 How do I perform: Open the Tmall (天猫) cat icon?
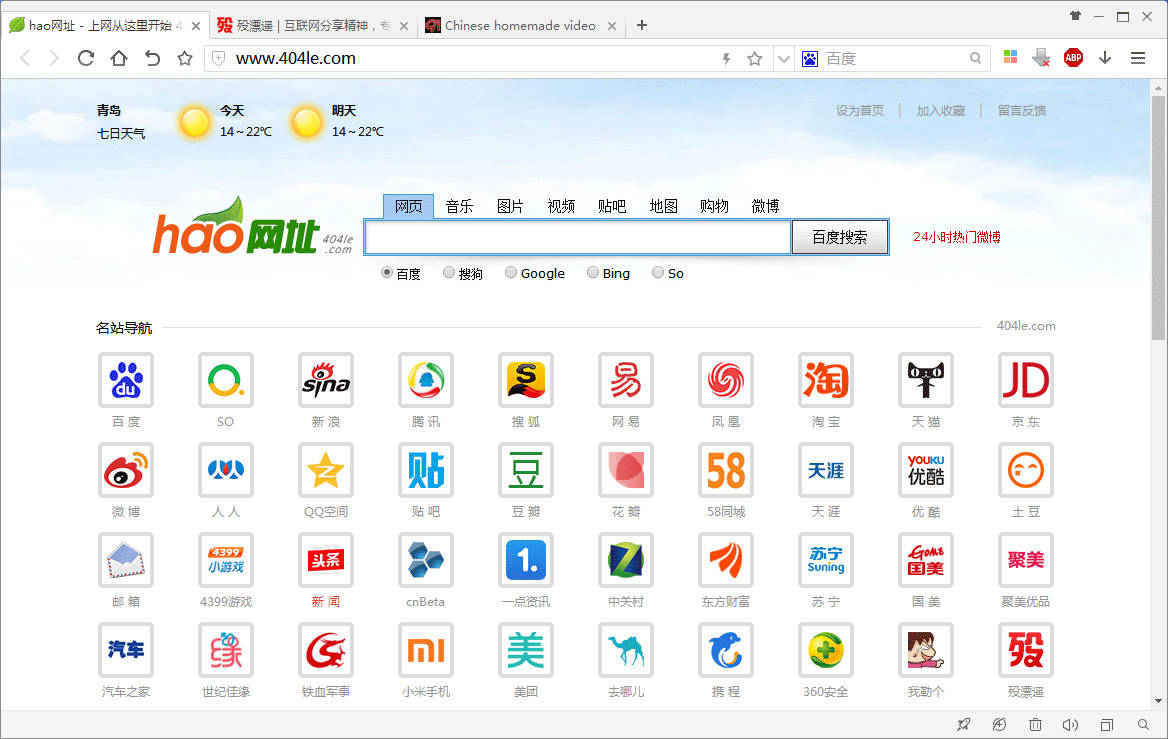coord(926,380)
